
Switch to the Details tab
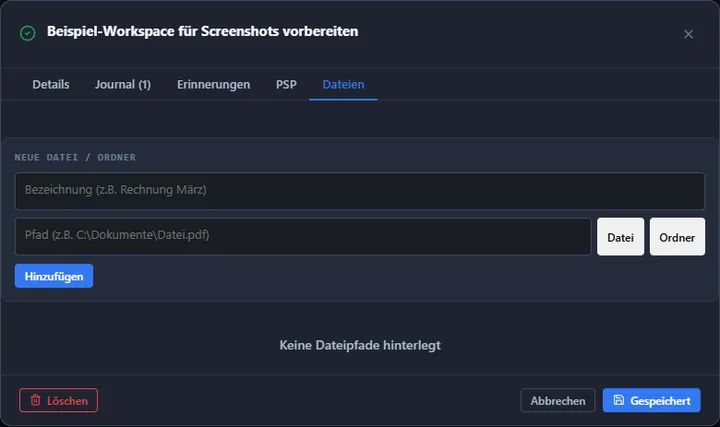pyautogui.click(x=51, y=84)
